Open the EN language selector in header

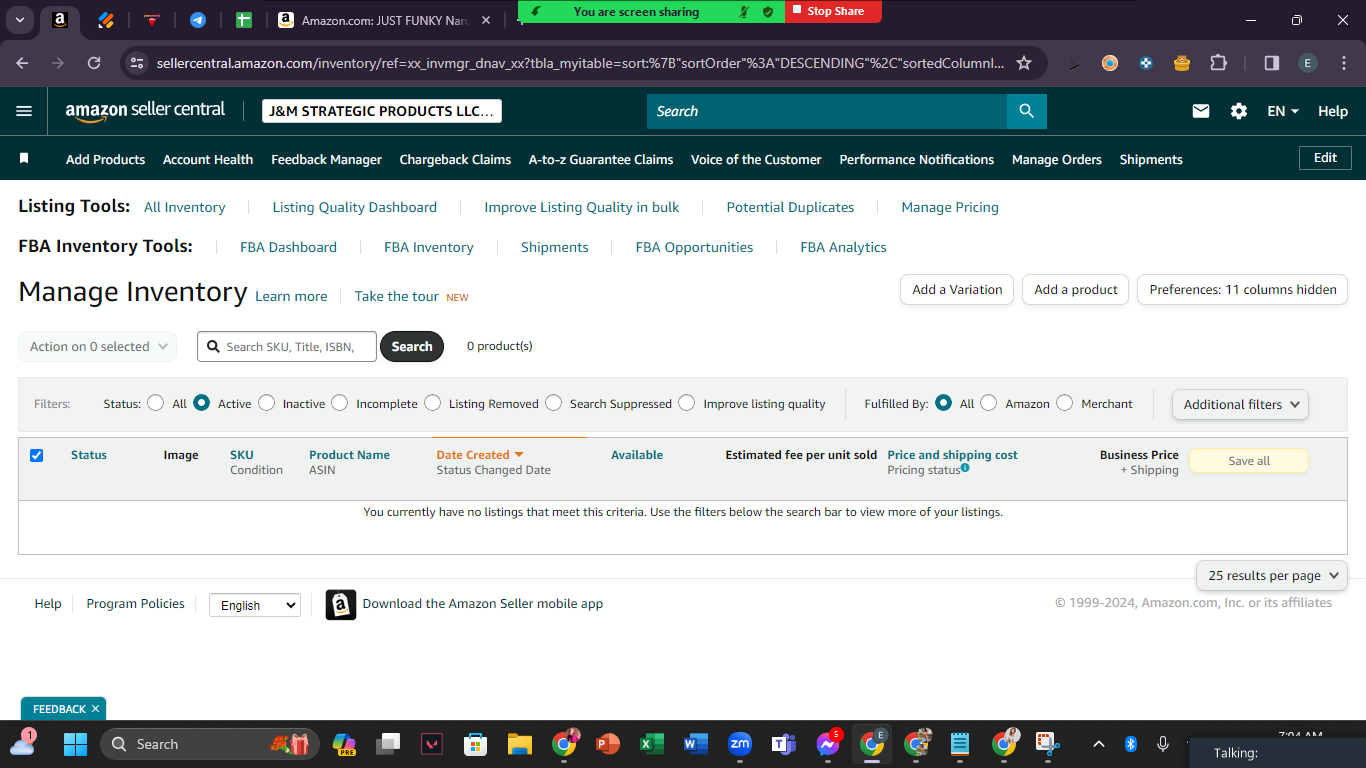[x=1283, y=111]
